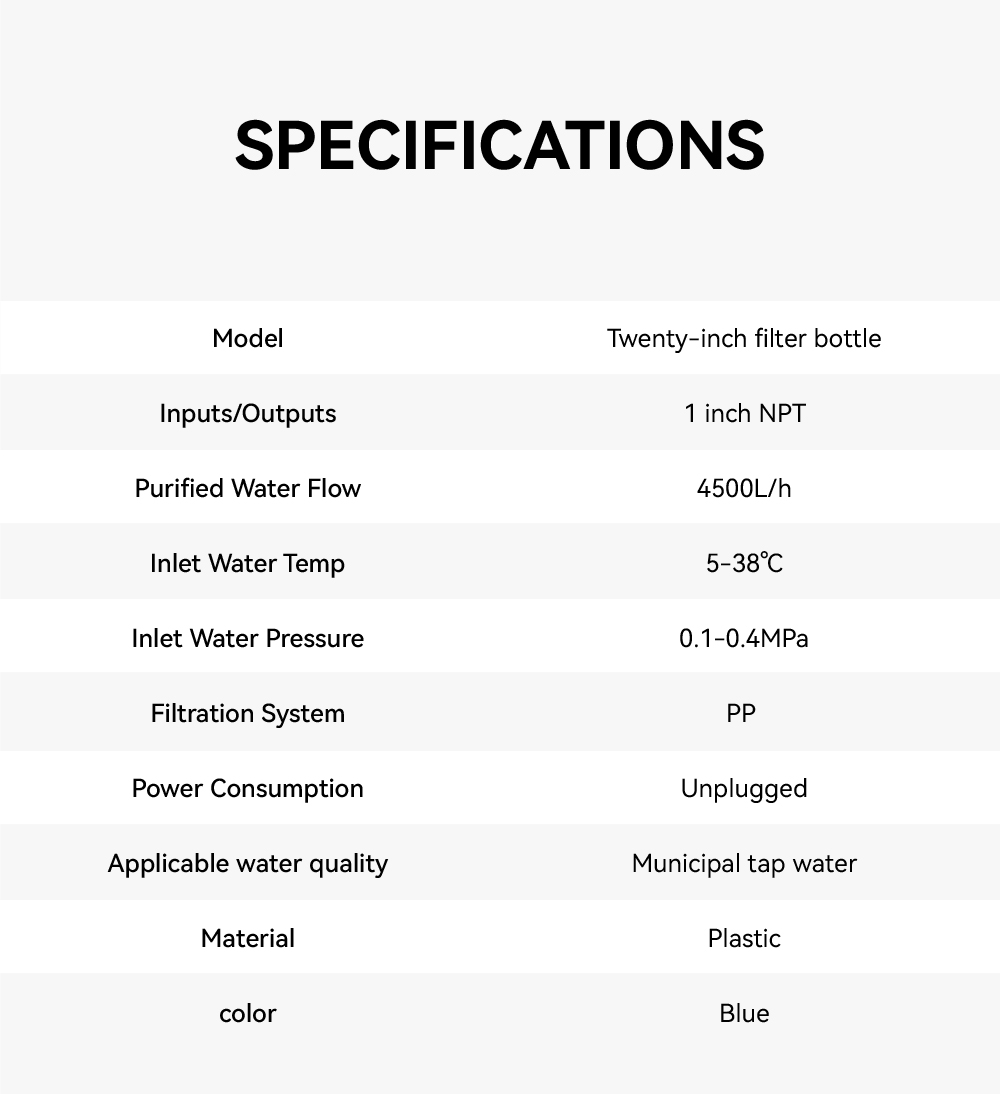
Task: Click the Purified Water Flow label
Action: (x=248, y=488)
